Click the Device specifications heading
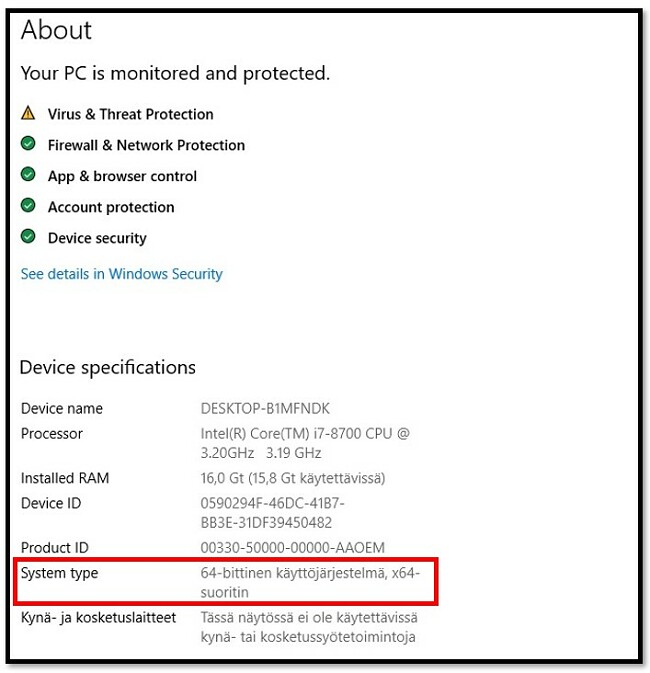The height and width of the screenshot is (673, 650). (108, 368)
